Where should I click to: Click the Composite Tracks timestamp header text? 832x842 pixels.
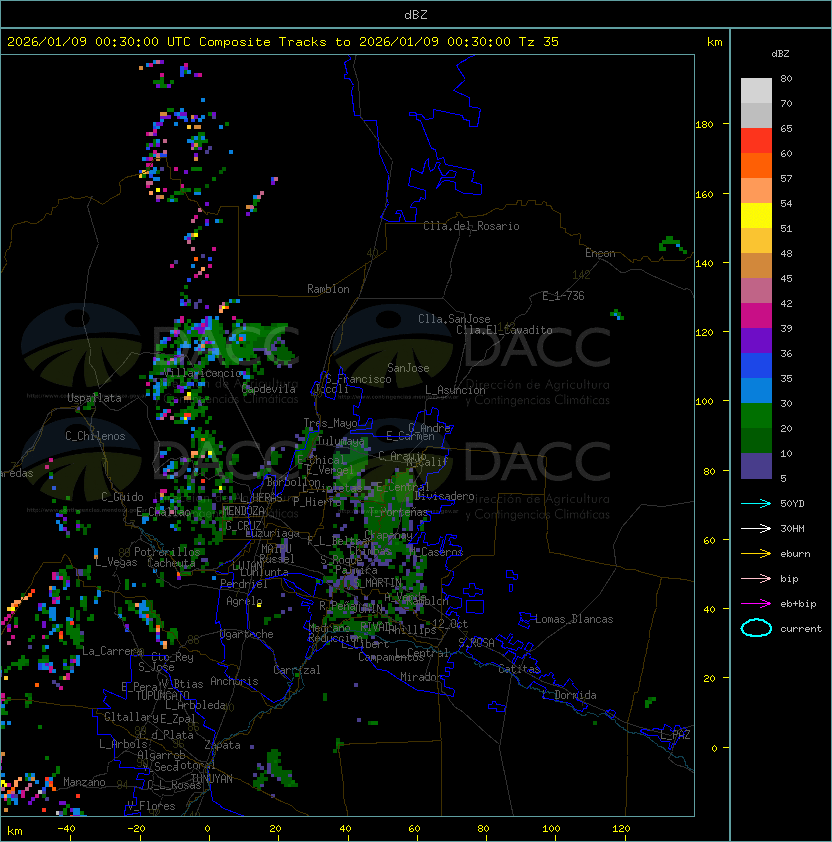283,42
